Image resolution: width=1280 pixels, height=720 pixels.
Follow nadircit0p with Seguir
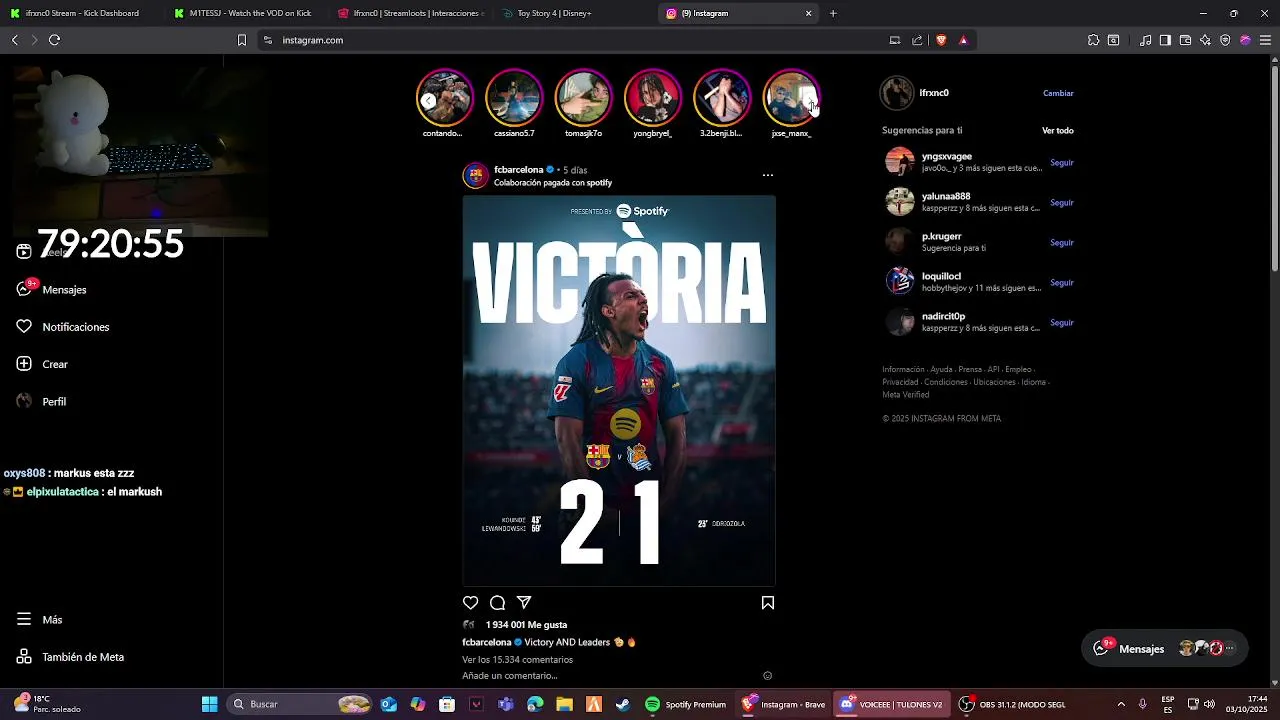point(1061,322)
